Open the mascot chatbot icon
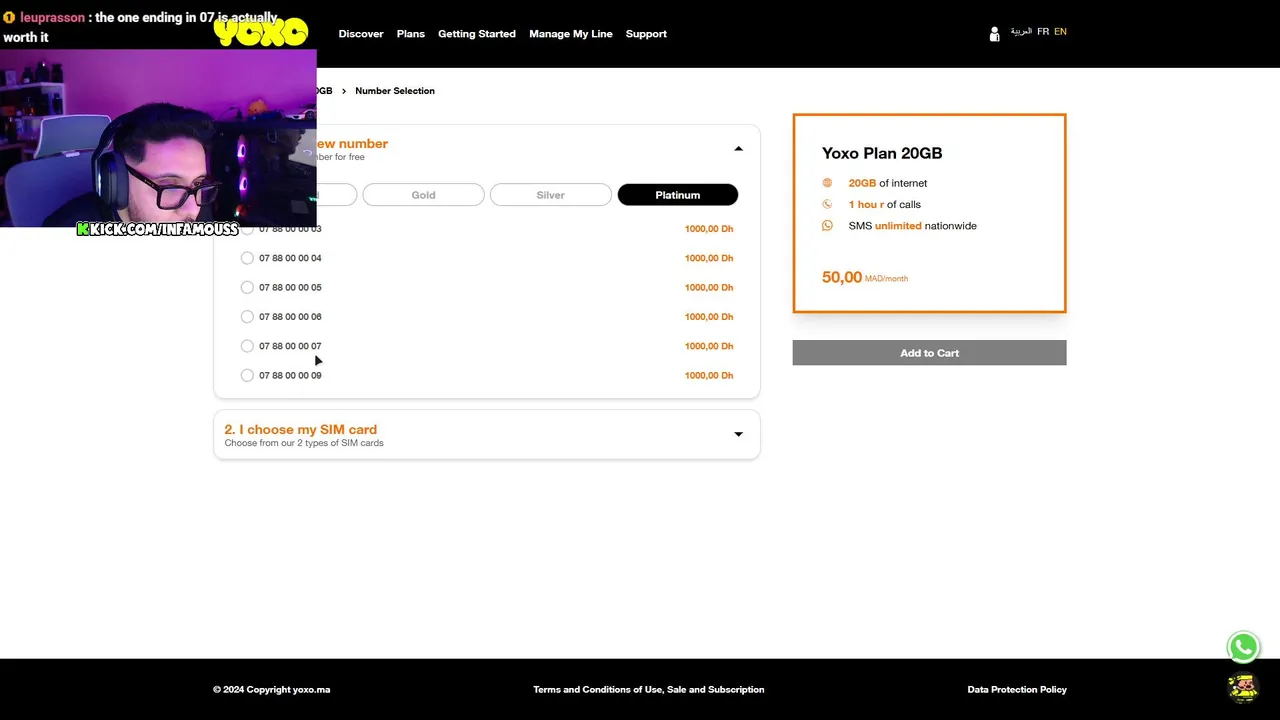Screen dimensions: 1280x720 pyautogui.click(x=1243, y=688)
